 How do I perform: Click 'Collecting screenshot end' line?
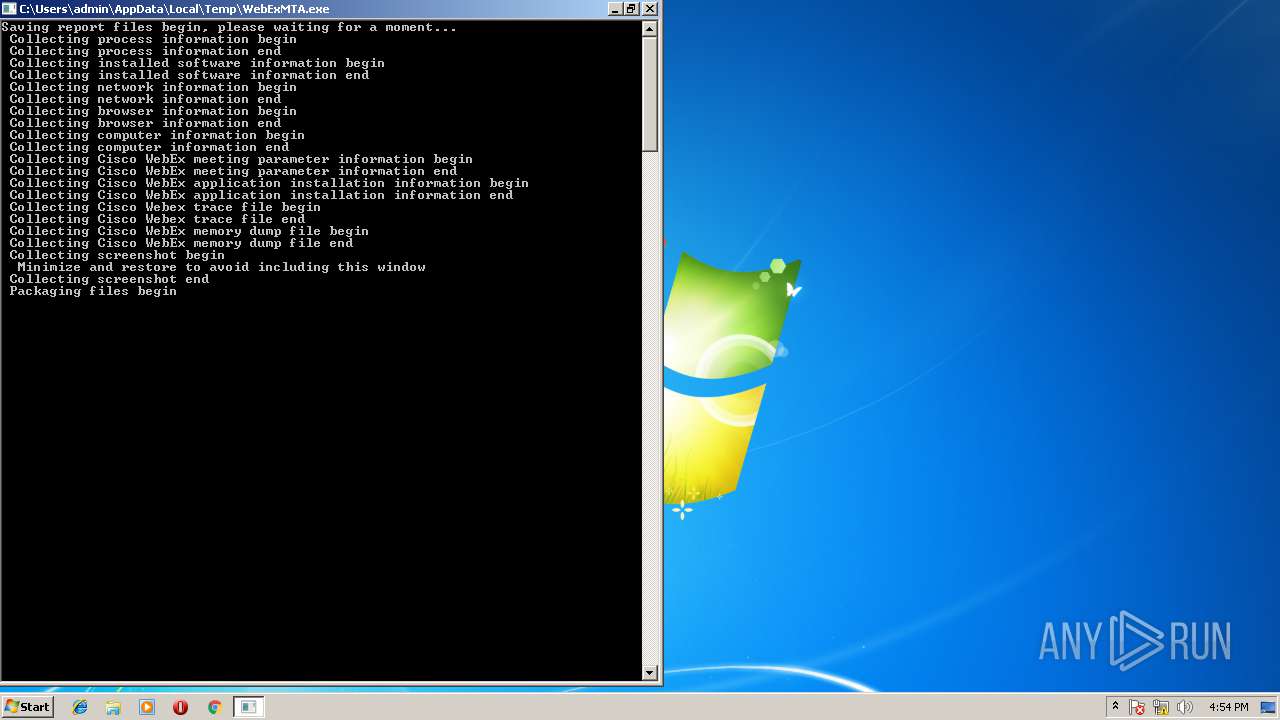pyautogui.click(x=109, y=279)
